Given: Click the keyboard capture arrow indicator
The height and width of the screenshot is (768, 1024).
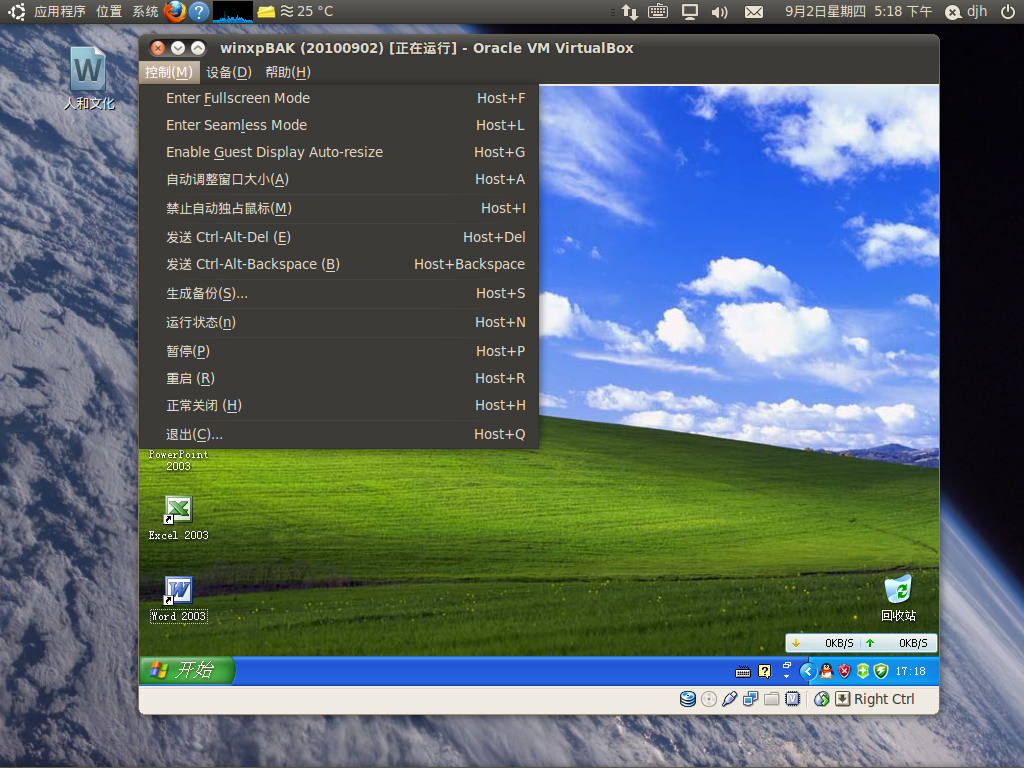Looking at the screenshot, I should (842, 699).
